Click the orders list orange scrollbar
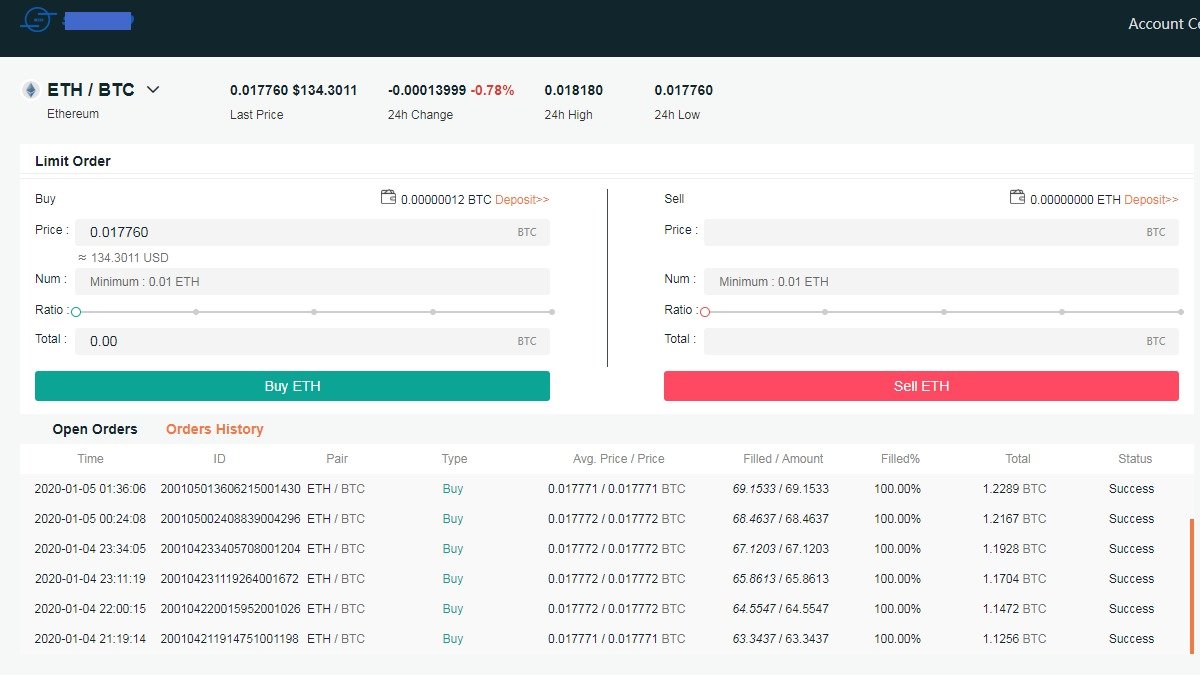The image size is (1200, 675). (1190, 585)
